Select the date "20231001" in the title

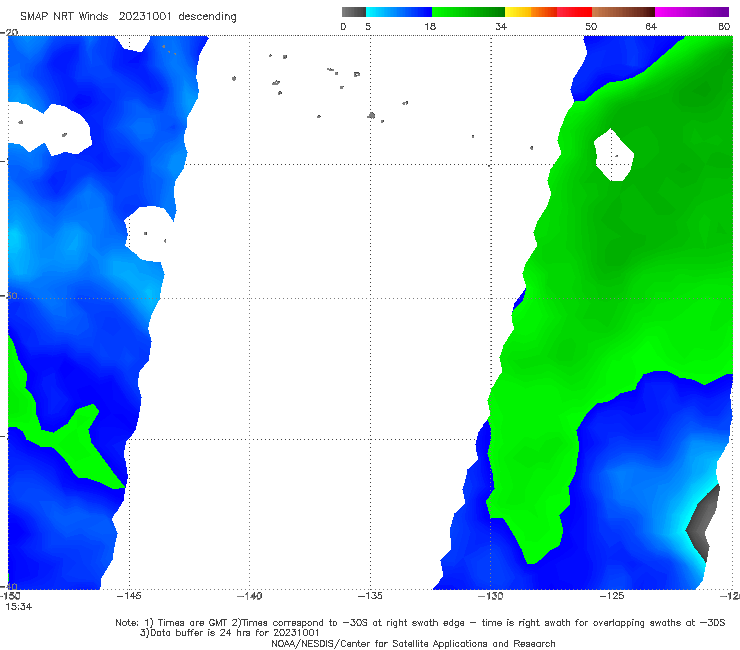pyautogui.click(x=144, y=16)
